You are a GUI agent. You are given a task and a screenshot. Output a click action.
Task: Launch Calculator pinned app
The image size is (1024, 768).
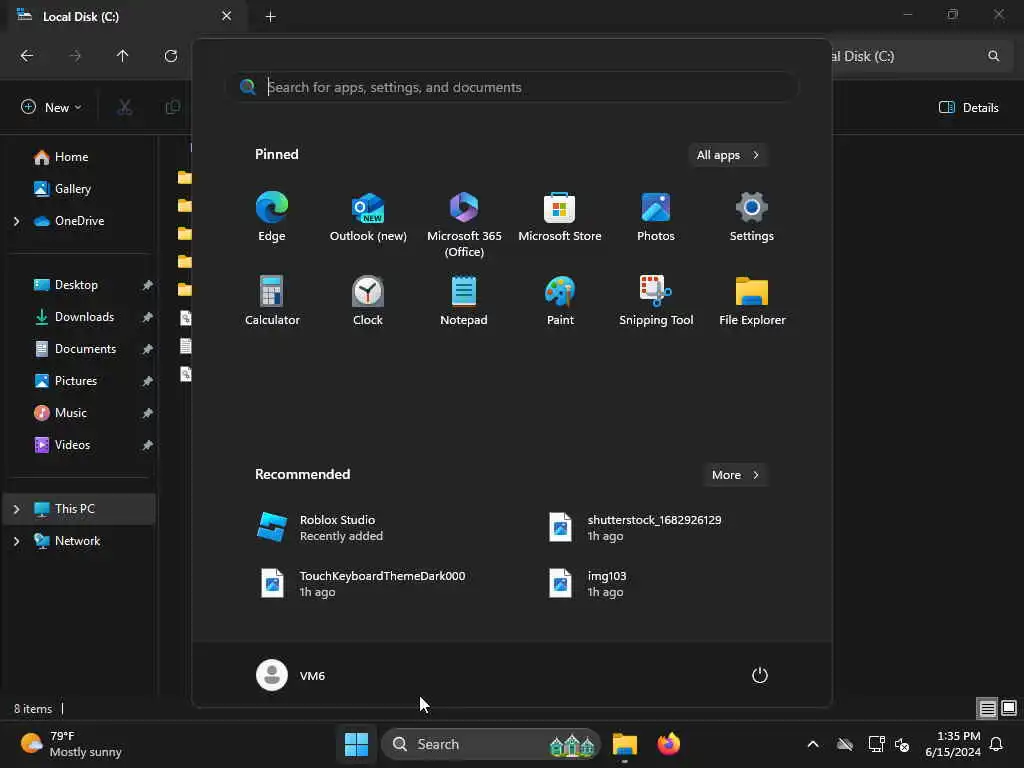click(x=272, y=300)
